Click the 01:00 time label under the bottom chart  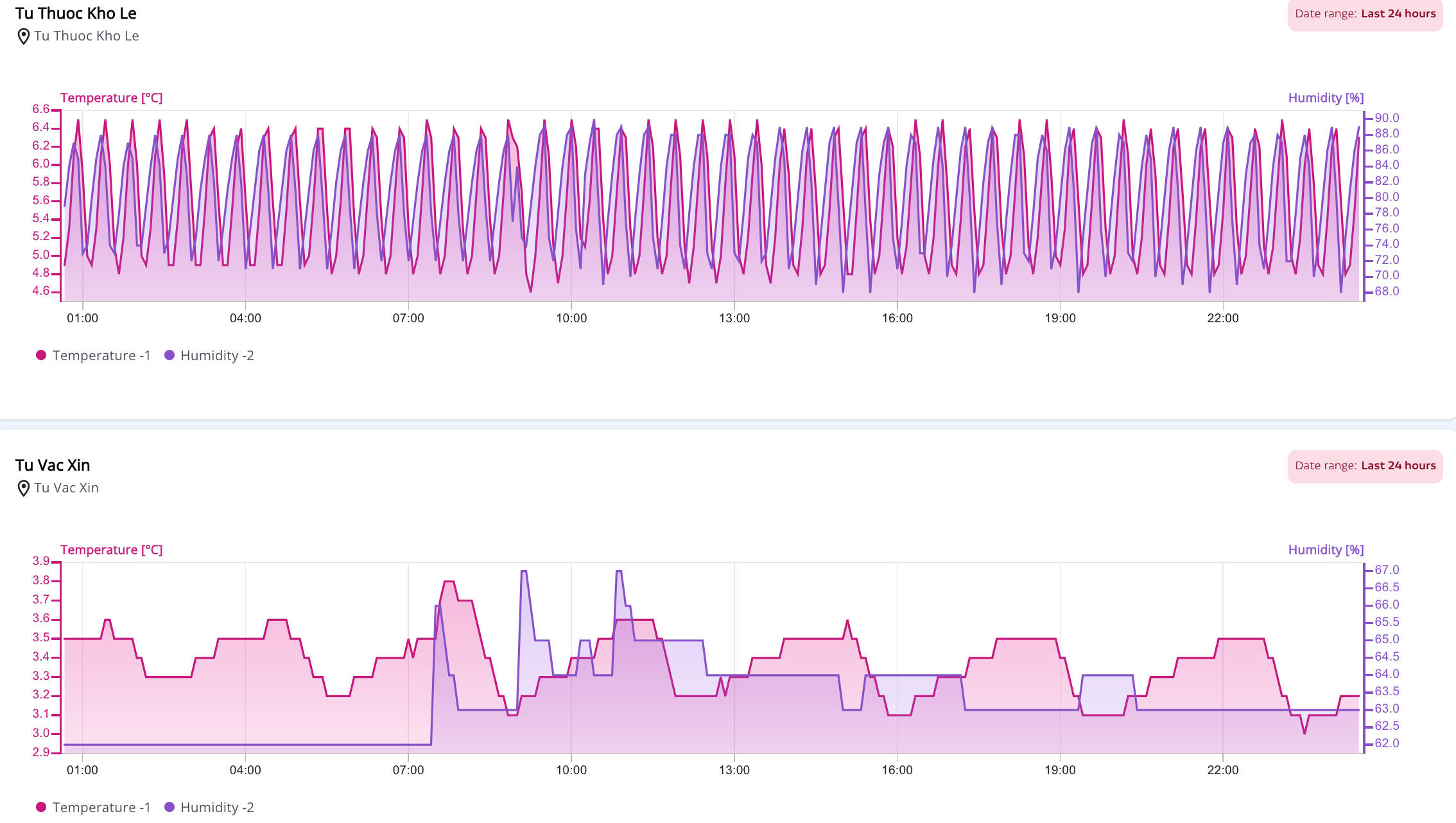point(83,770)
